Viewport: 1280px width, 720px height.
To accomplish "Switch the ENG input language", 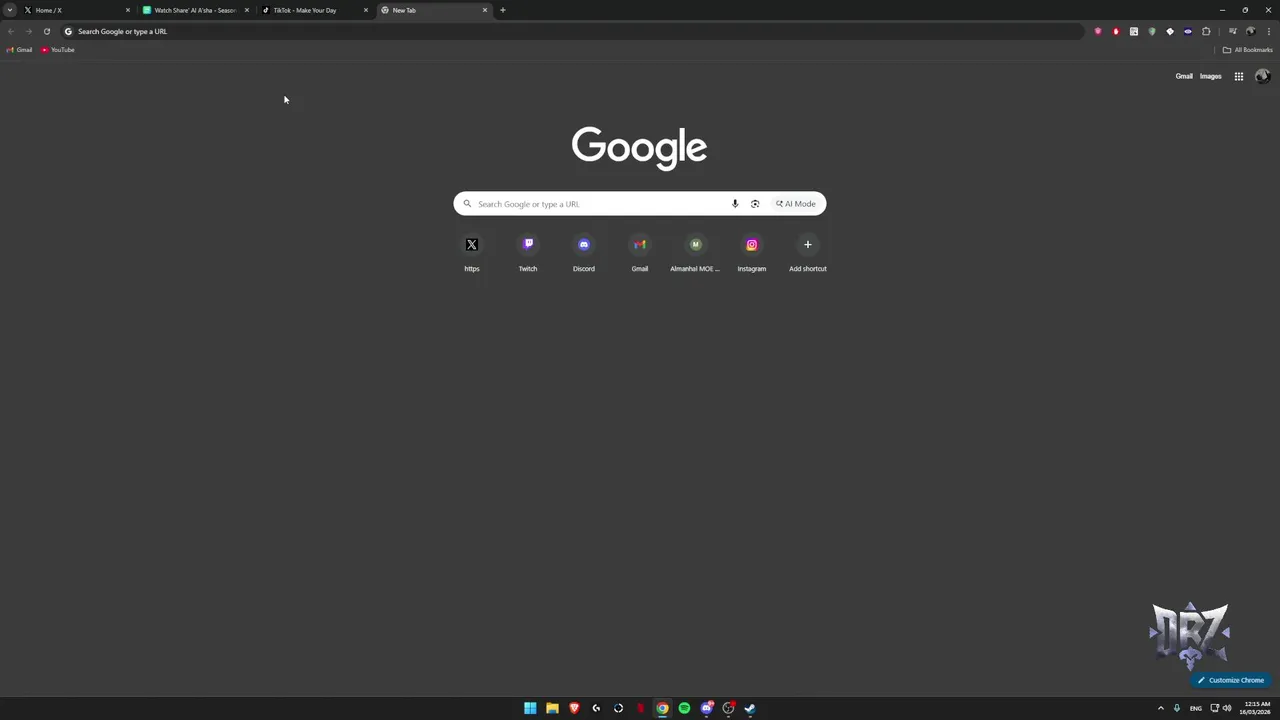I will point(1196,708).
